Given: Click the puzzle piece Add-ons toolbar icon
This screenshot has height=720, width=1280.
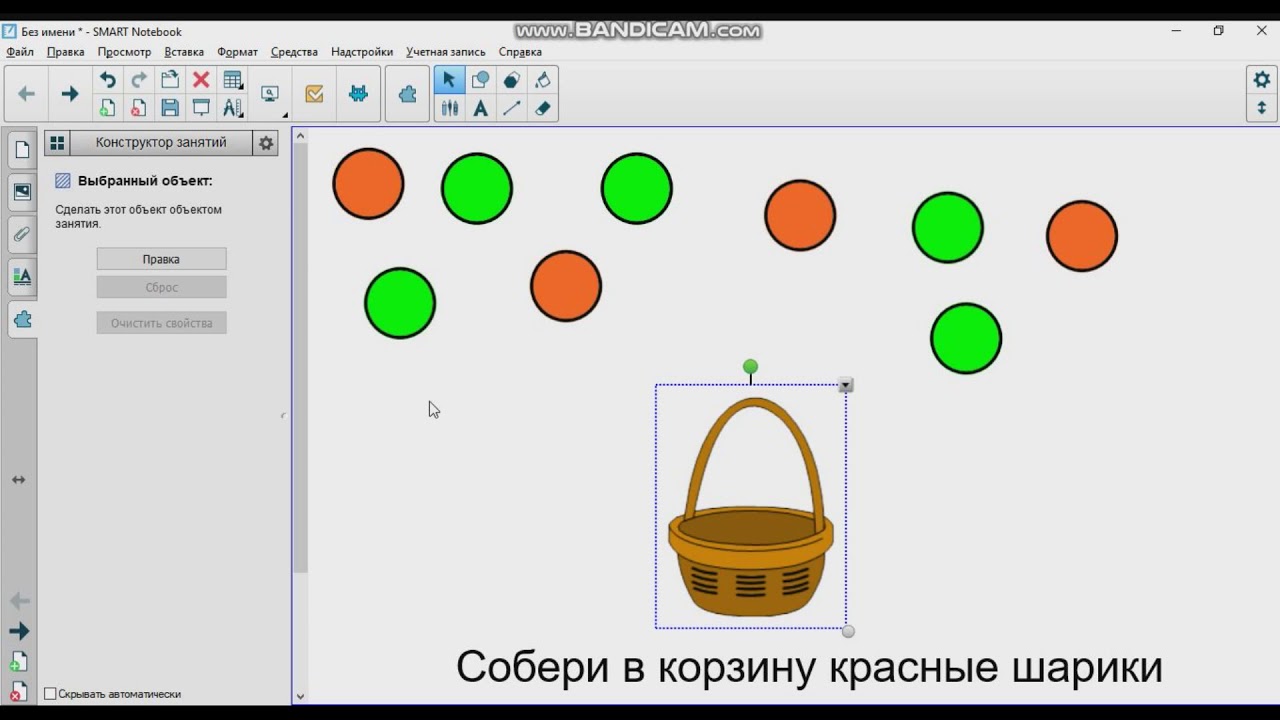Looking at the screenshot, I should point(407,94).
